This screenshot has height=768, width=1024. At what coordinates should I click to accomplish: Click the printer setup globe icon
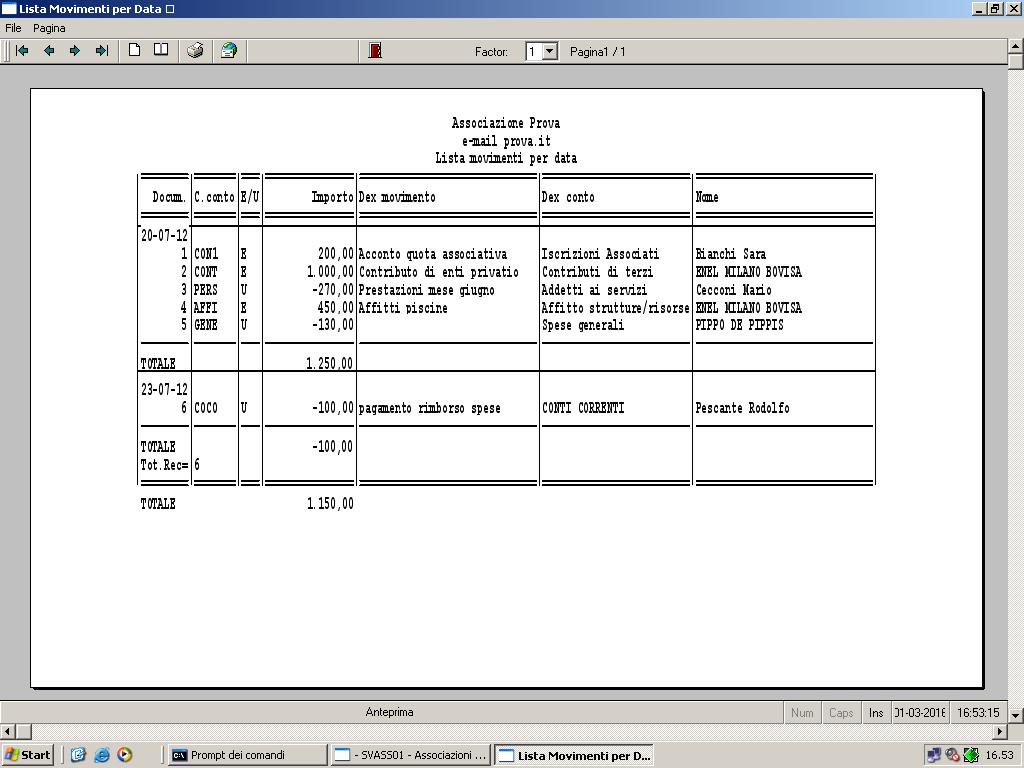[229, 50]
